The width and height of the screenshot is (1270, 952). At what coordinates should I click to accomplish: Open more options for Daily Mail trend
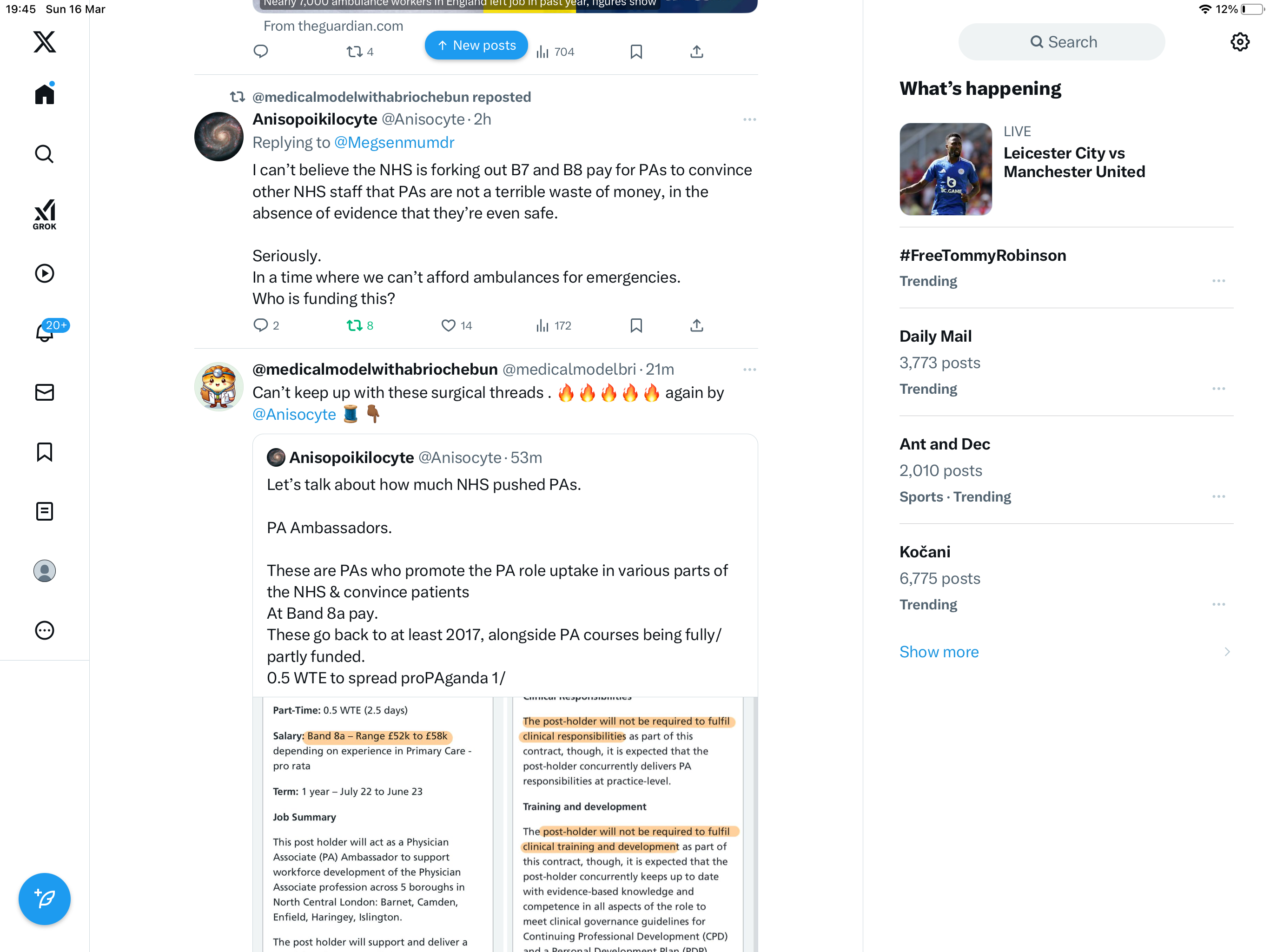click(1218, 389)
